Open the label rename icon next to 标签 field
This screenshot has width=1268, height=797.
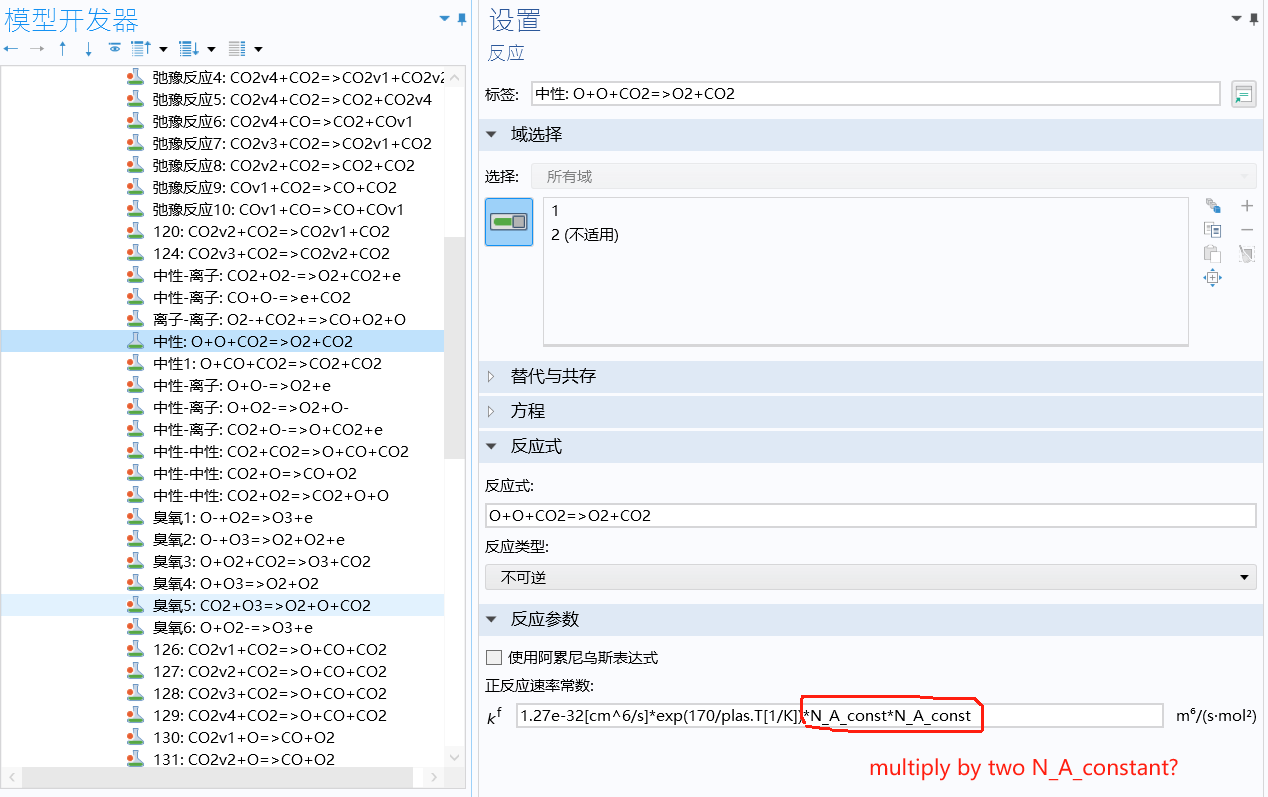point(1243,94)
